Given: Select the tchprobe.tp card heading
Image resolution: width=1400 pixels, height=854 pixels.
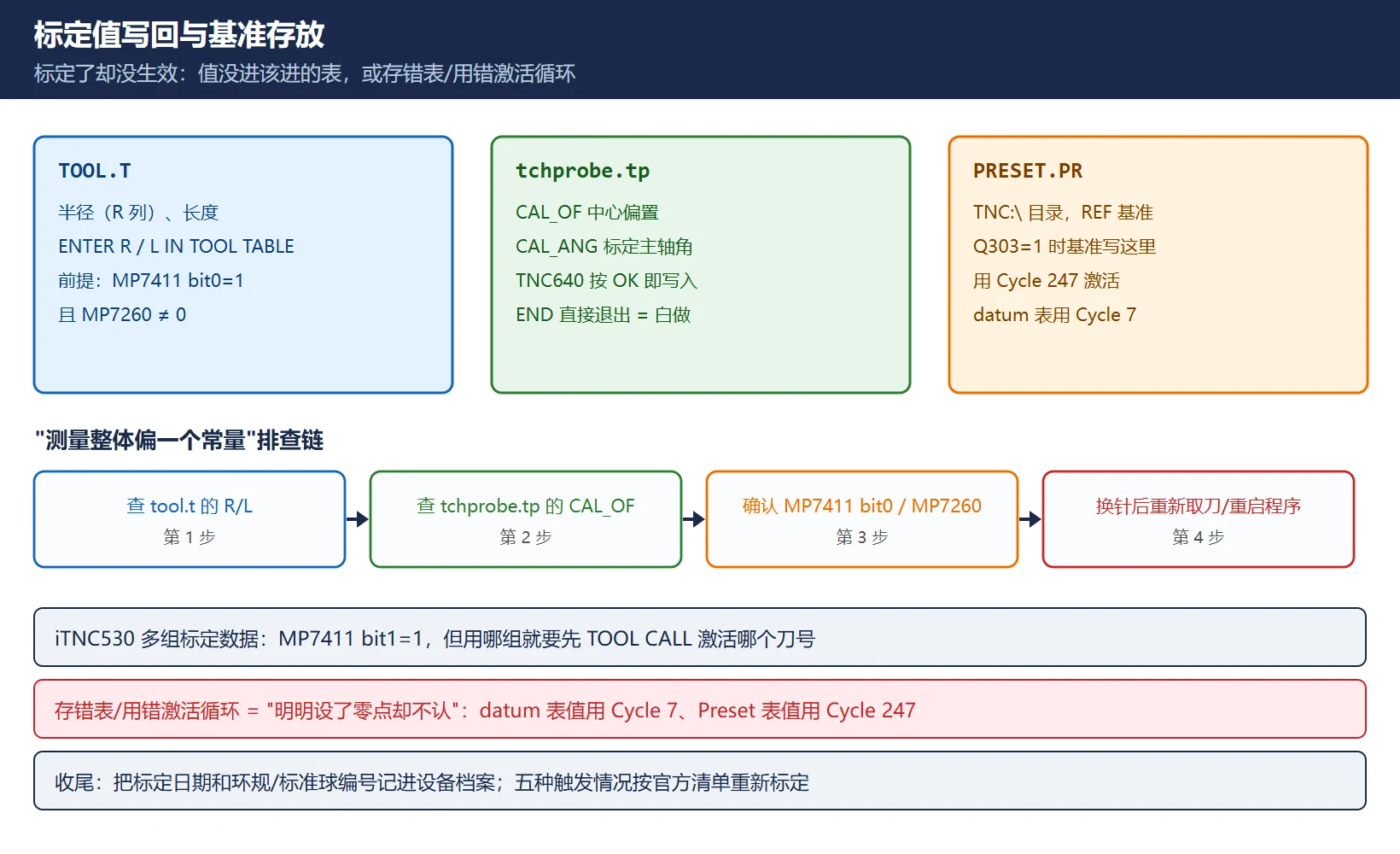Looking at the screenshot, I should coord(583,171).
